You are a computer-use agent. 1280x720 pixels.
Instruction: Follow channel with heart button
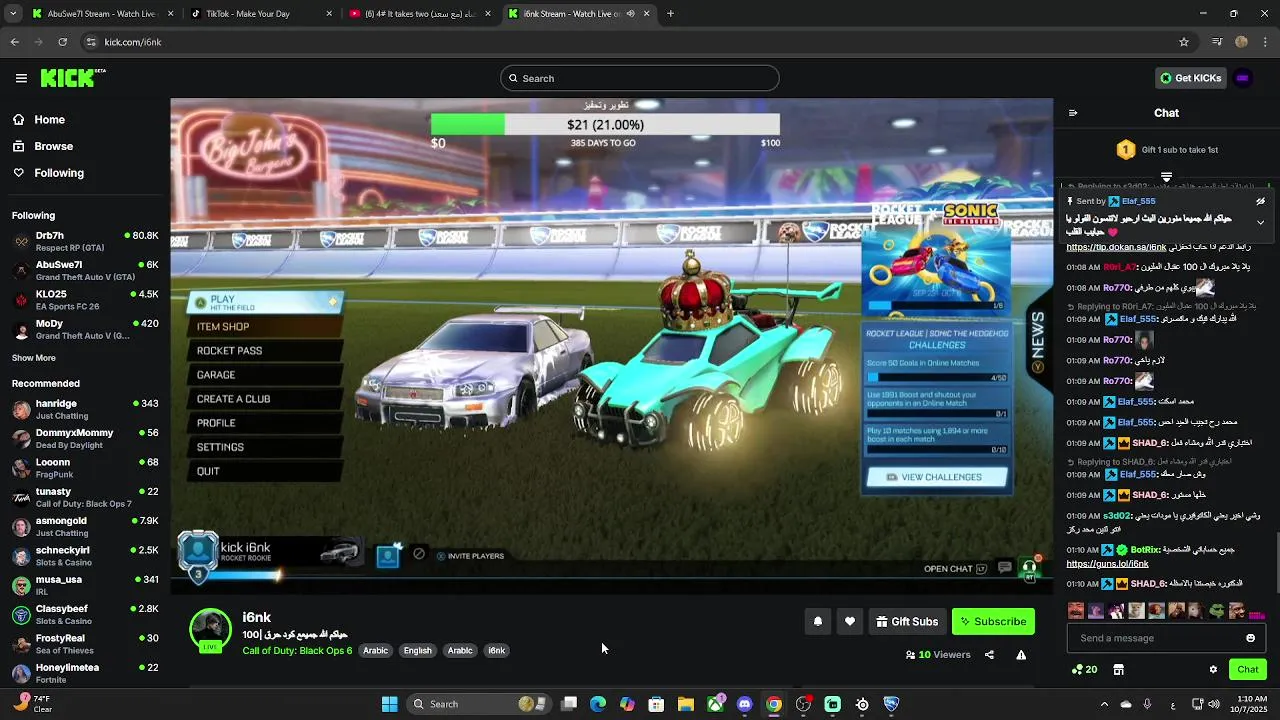click(x=849, y=622)
